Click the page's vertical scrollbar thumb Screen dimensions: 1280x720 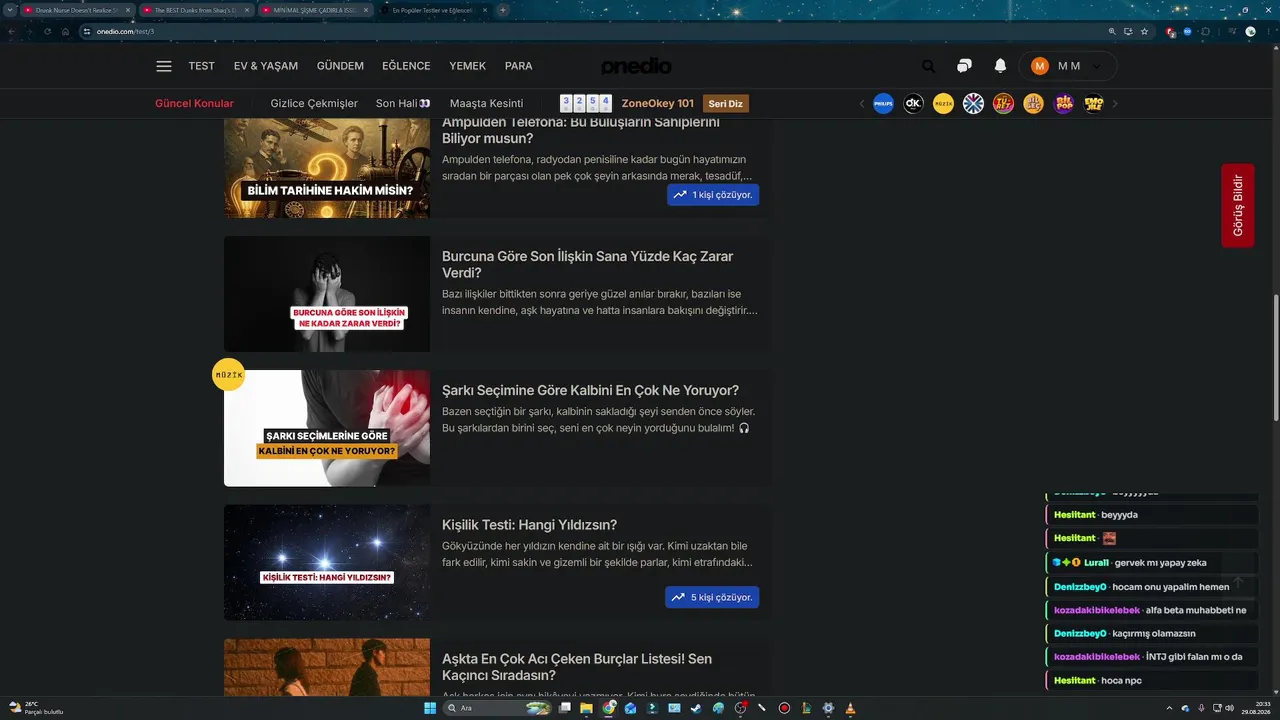pos(1276,358)
